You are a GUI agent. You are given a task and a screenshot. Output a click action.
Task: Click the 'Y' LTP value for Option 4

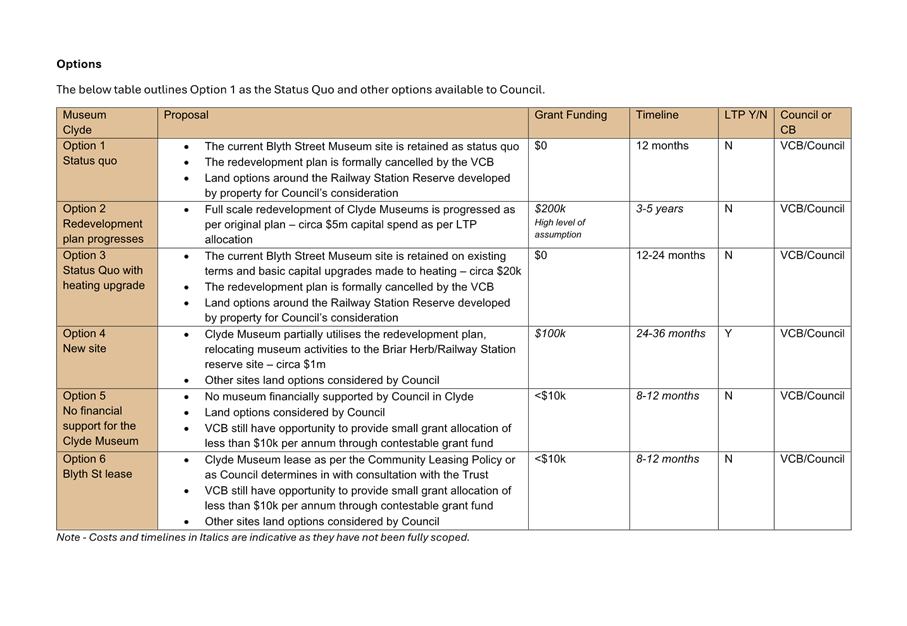pos(728,334)
